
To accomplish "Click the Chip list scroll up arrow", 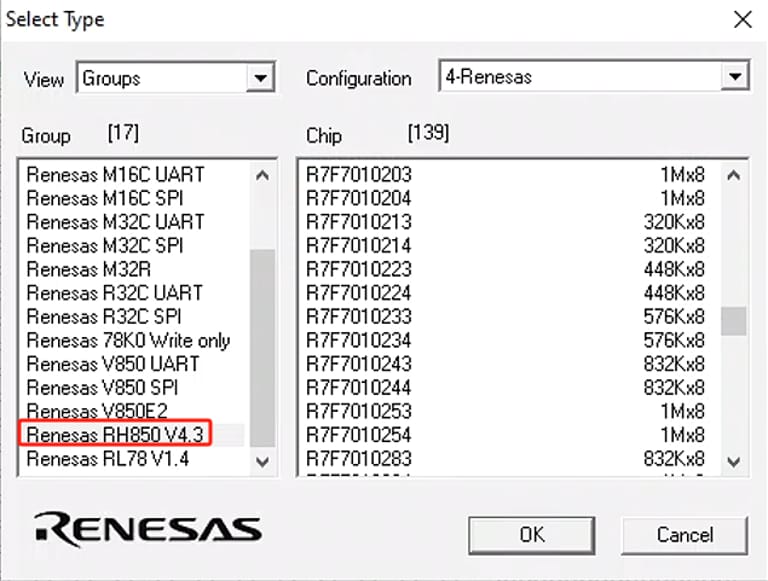I will [734, 175].
